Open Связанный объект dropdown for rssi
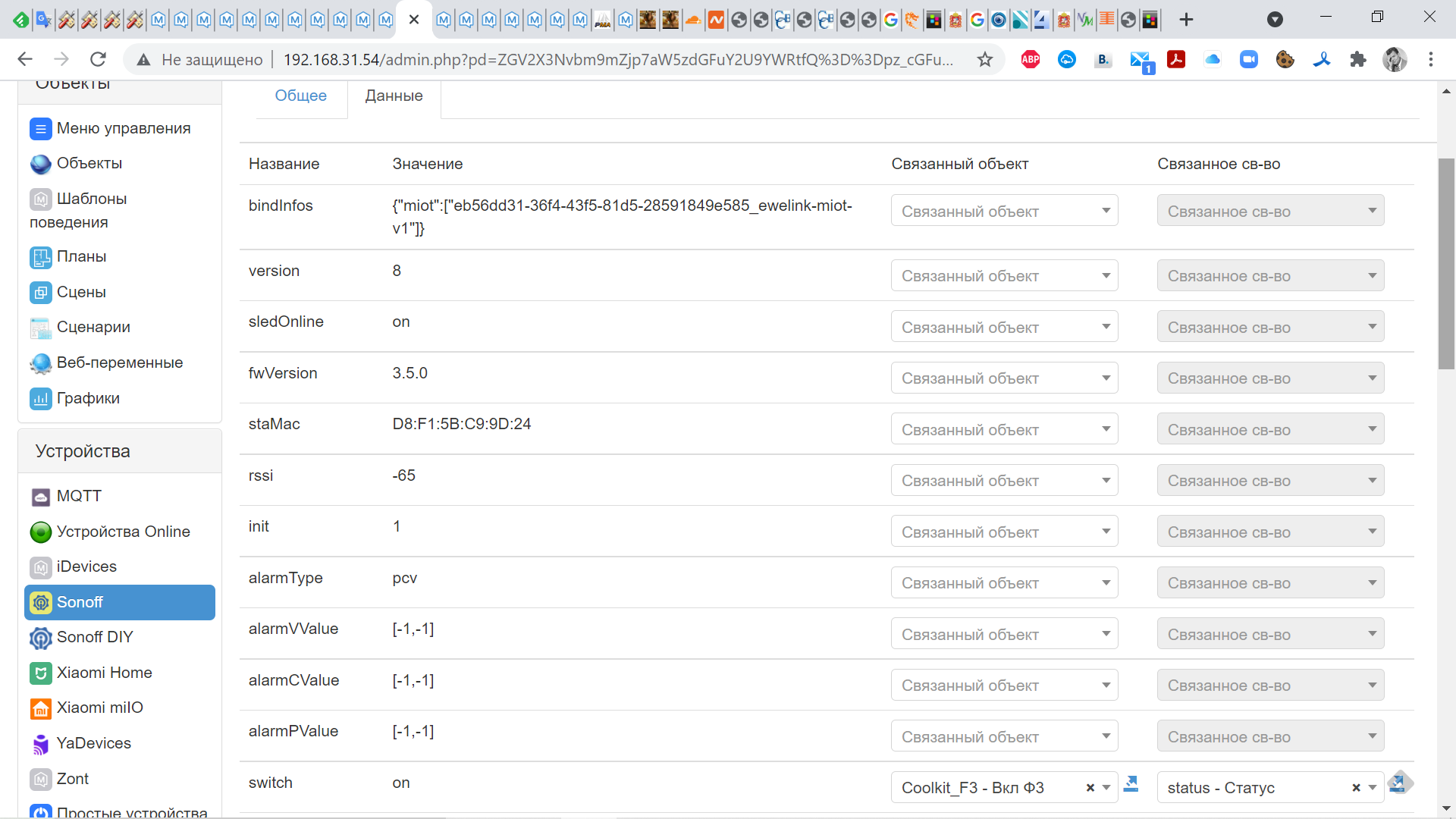1456x819 pixels. pos(1003,481)
